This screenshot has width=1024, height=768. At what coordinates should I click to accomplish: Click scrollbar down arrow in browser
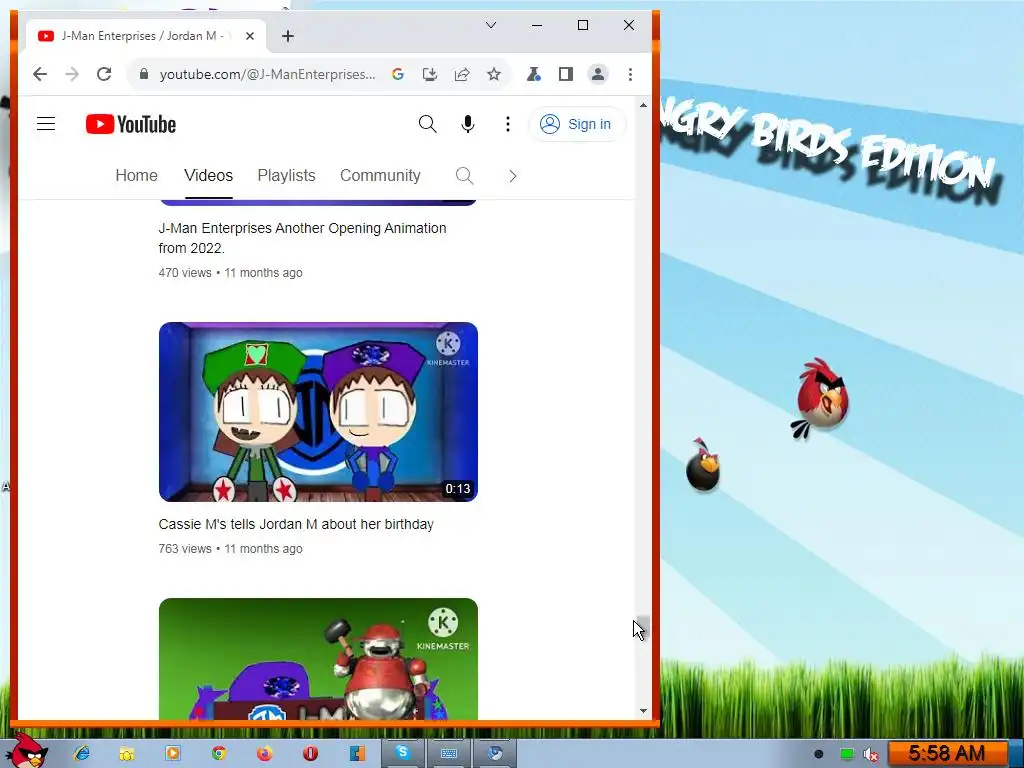coord(643,711)
